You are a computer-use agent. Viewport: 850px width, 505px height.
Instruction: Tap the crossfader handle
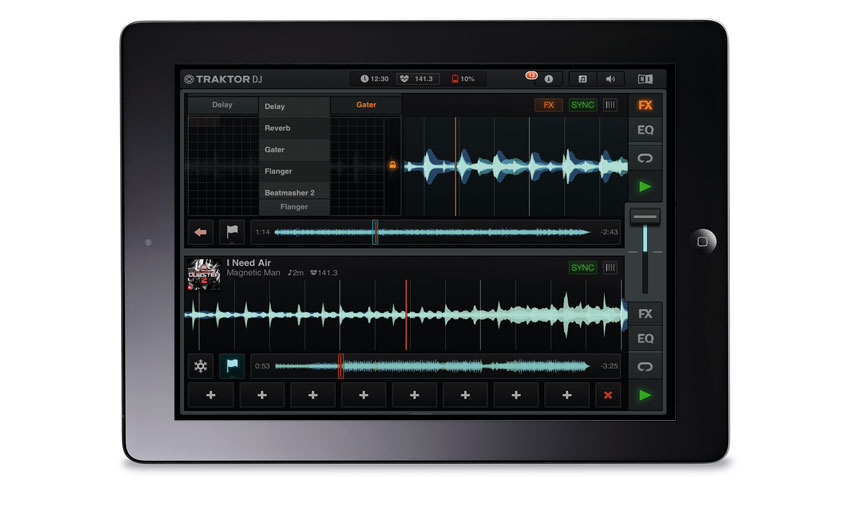pyautogui.click(x=645, y=217)
